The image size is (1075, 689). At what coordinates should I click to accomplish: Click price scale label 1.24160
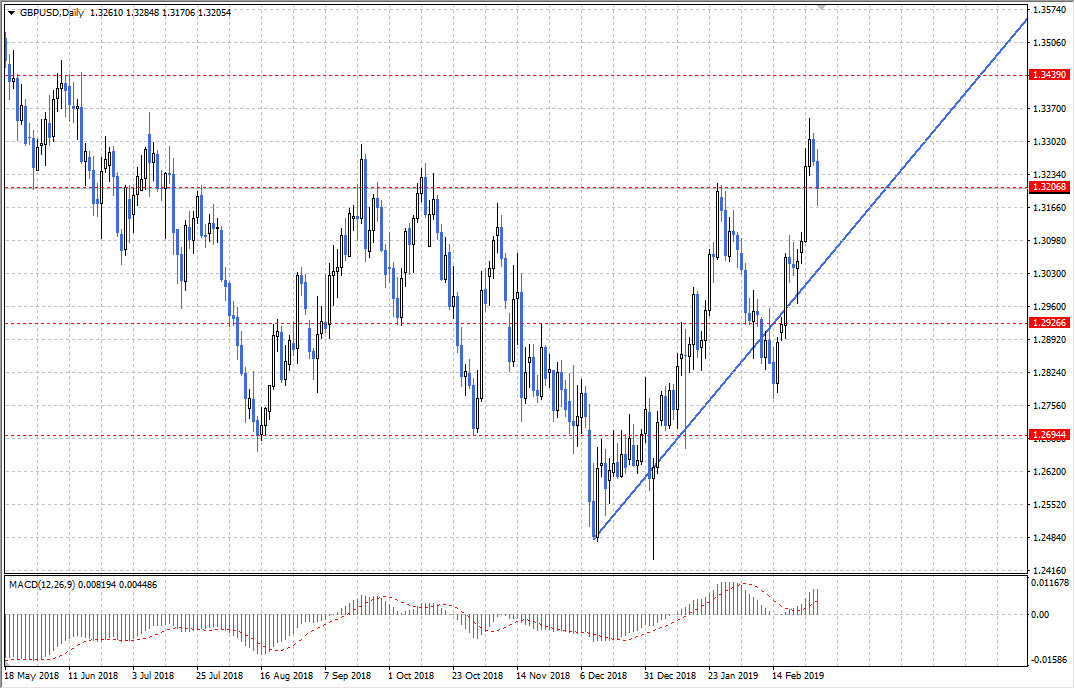click(x=1050, y=570)
